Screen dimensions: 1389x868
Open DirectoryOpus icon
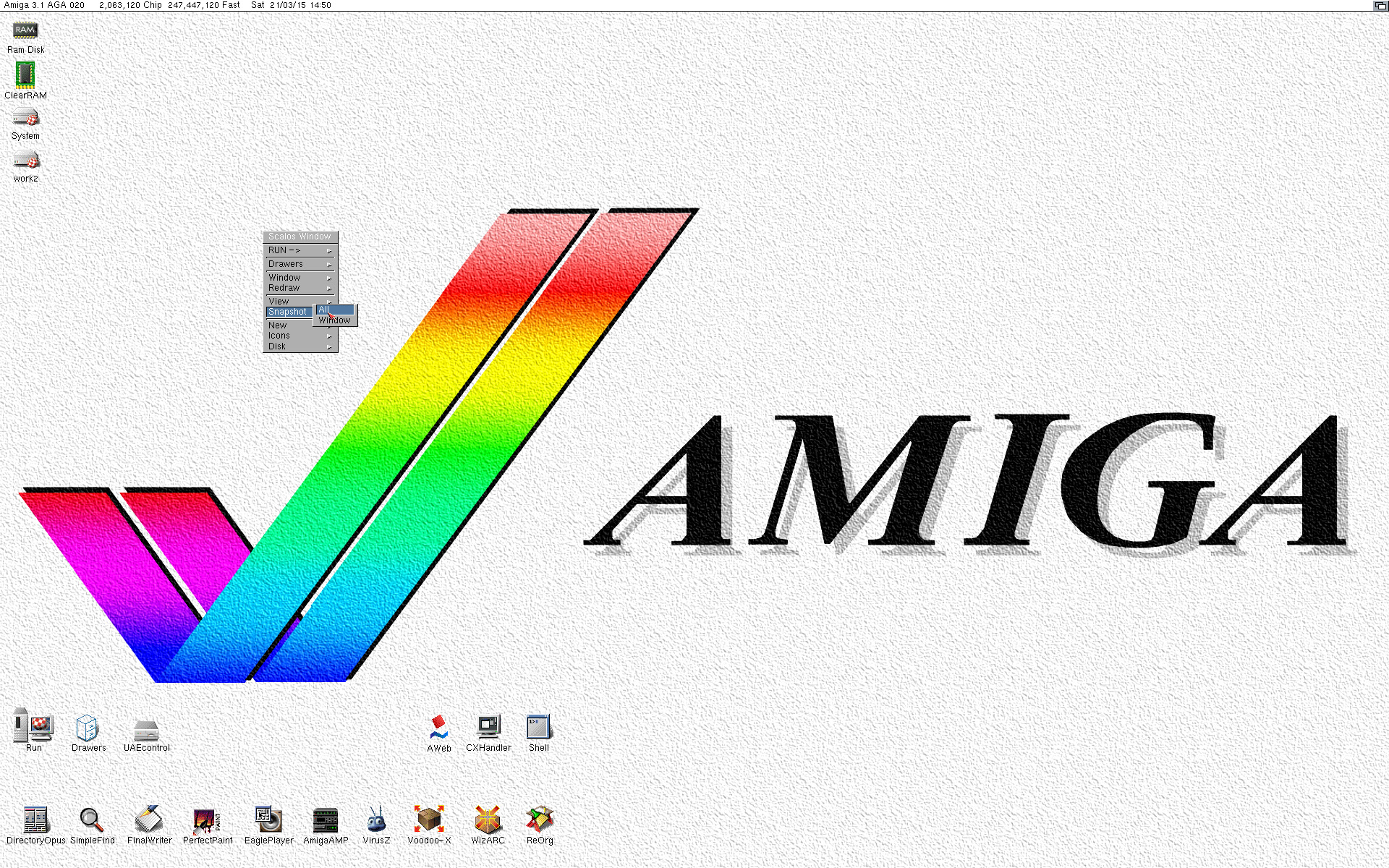click(35, 820)
